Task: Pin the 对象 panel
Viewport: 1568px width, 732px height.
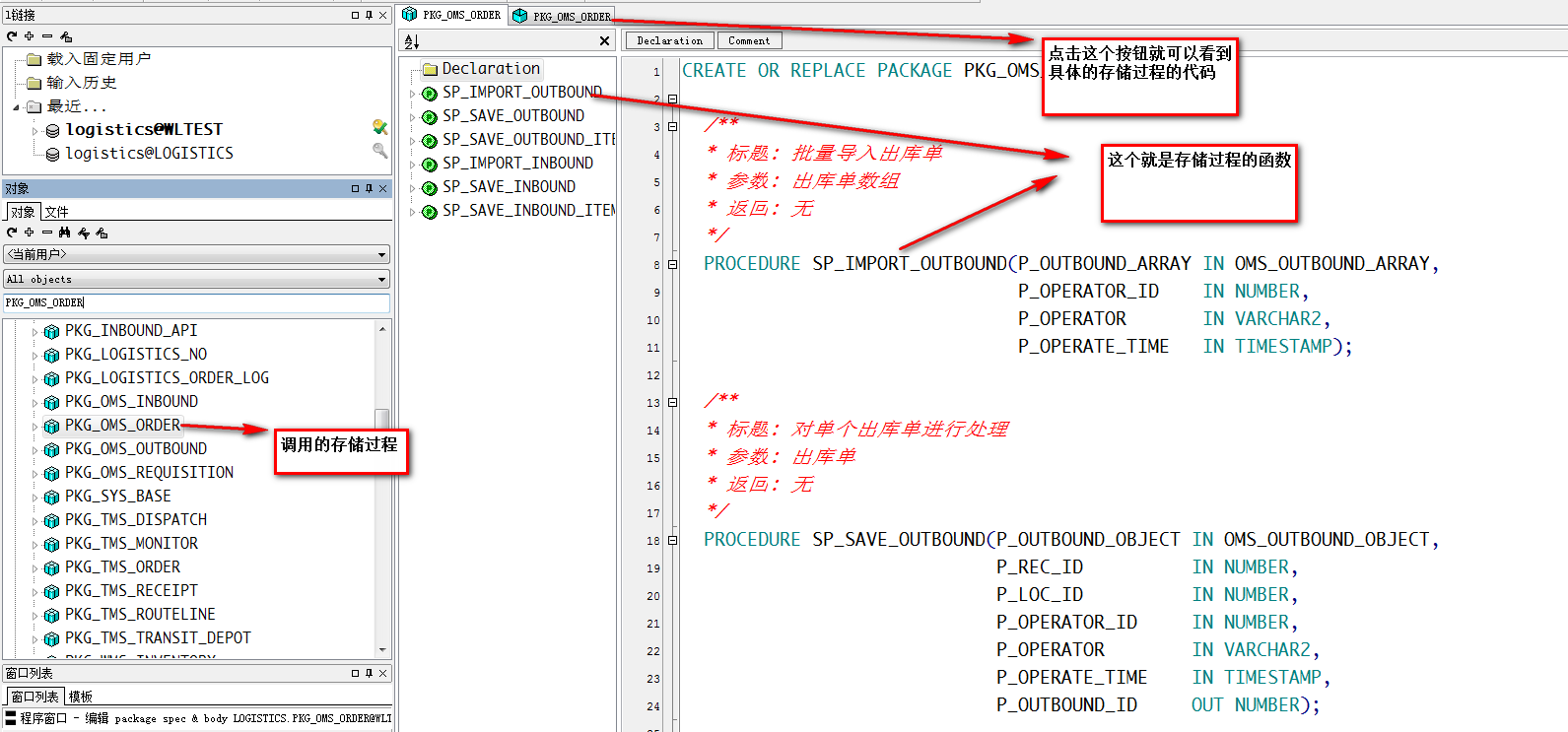Action: tap(369, 188)
